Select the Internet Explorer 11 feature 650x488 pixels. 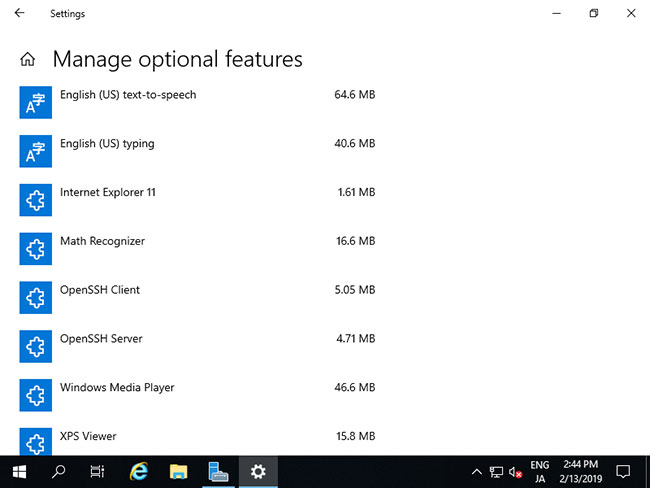(197, 200)
